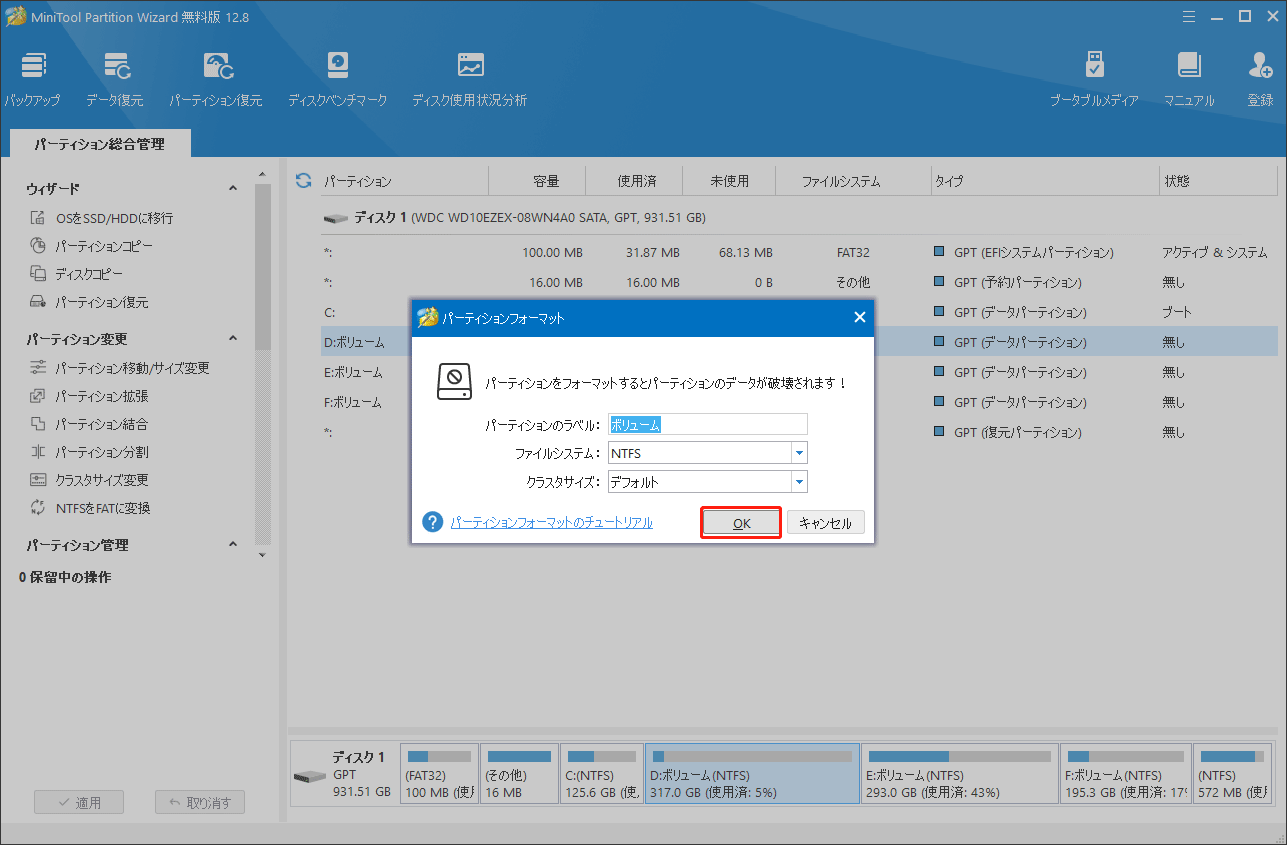
Task: Select the (FAT32) 100 MB block in disk map
Action: pos(439,774)
